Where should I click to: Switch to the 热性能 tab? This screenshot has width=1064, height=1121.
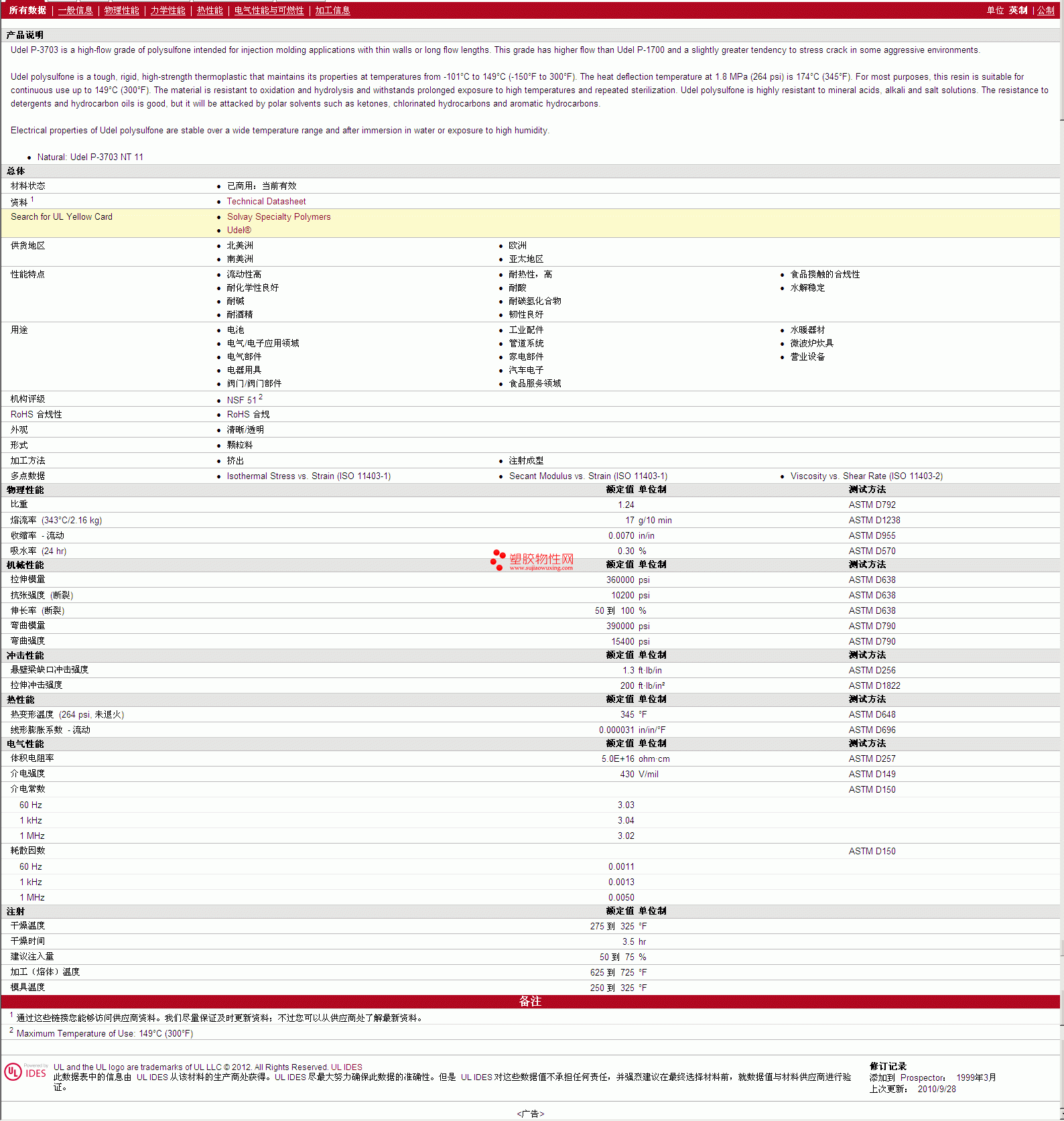(210, 10)
